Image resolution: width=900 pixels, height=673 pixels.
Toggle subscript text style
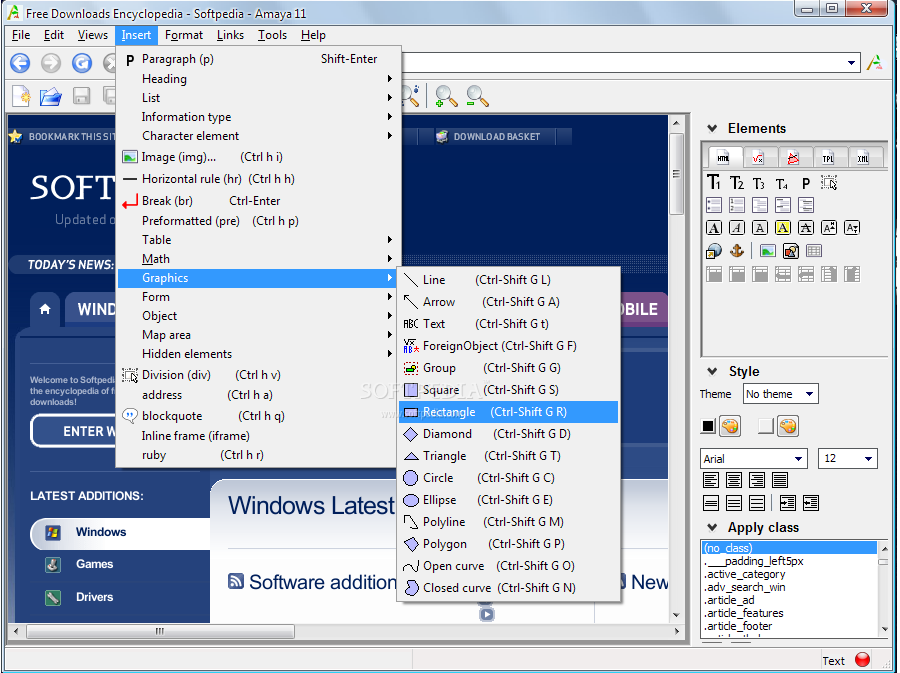[x=852, y=228]
